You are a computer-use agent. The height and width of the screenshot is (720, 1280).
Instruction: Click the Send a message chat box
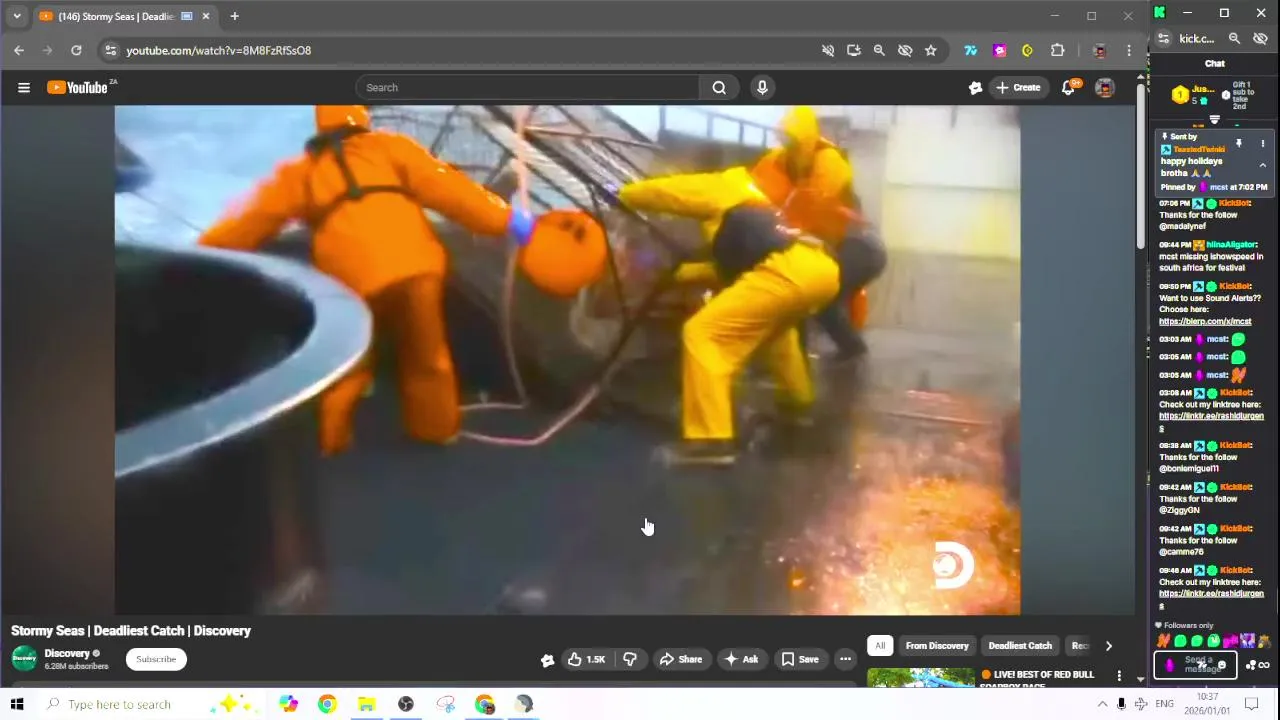pos(1196,665)
